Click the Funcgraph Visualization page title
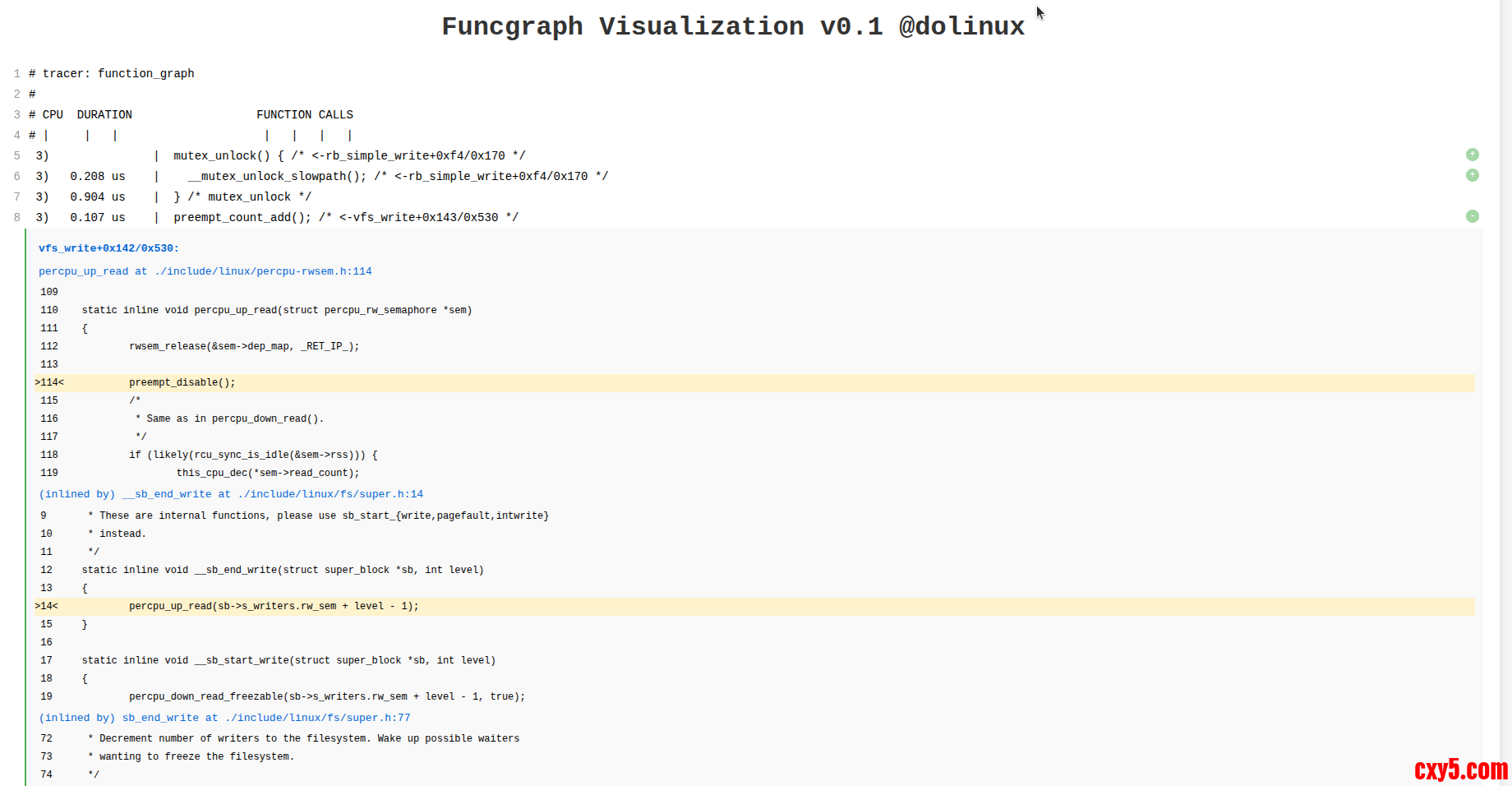This screenshot has height=786, width=1512. (732, 26)
